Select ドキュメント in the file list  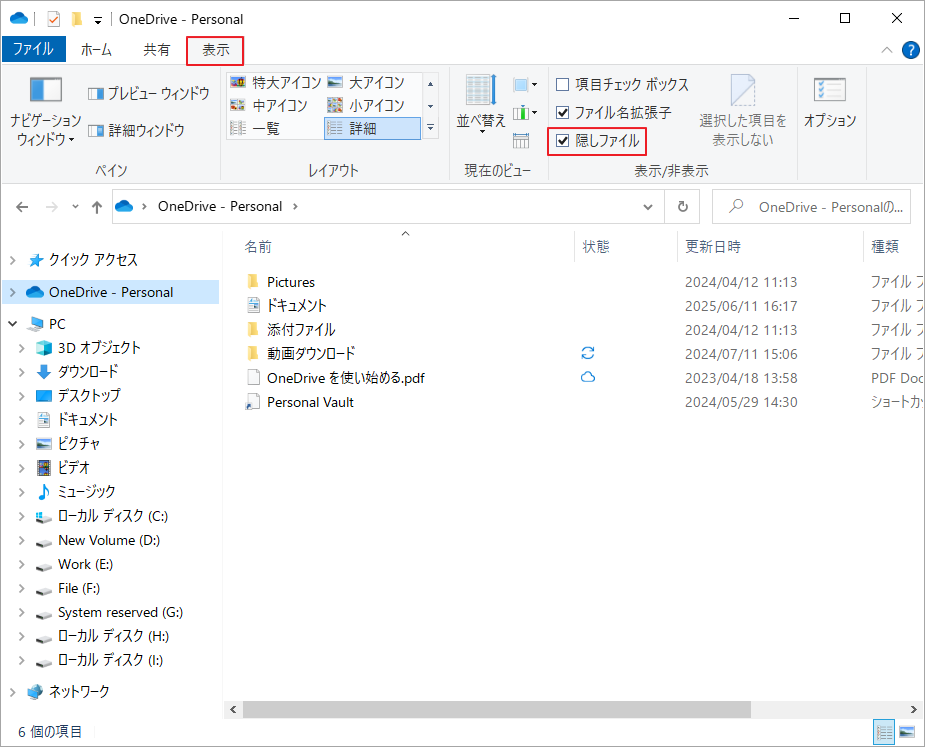(297, 306)
